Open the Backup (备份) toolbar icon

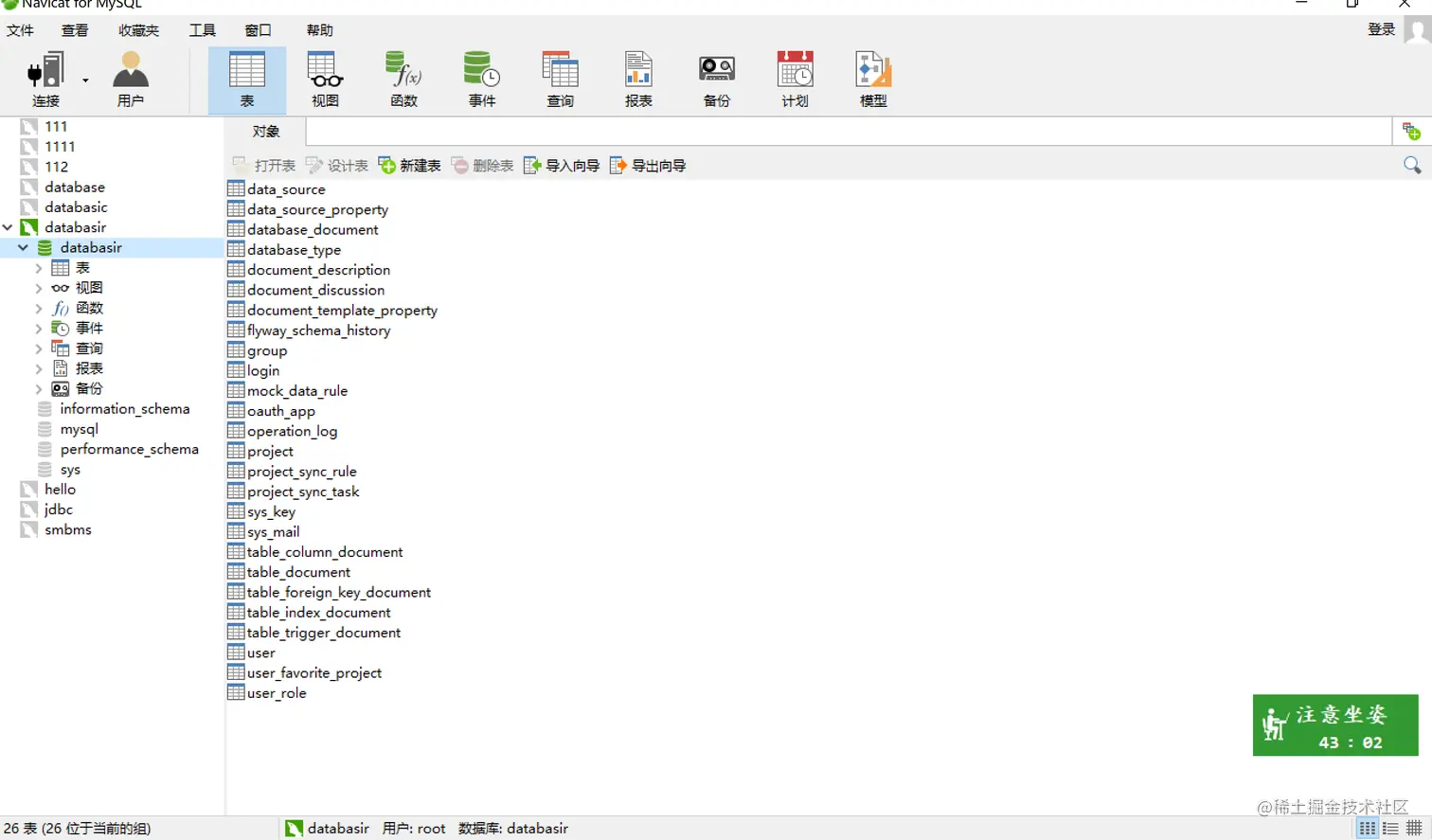717,80
